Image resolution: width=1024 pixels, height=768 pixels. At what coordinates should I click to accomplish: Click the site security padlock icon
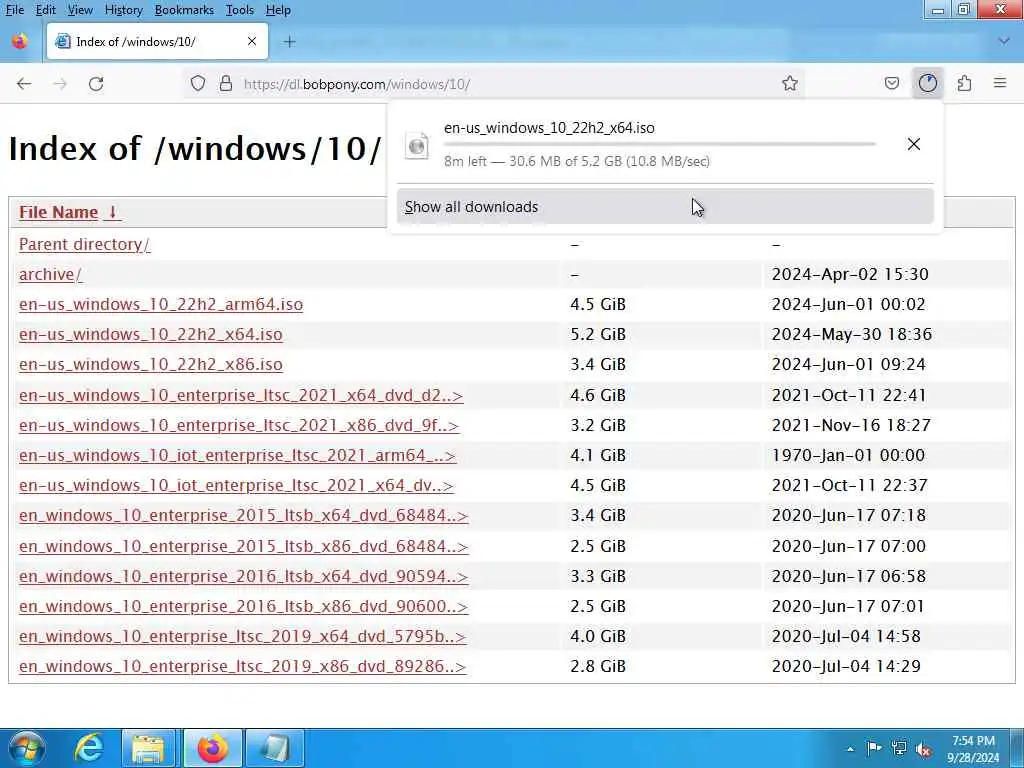[226, 84]
